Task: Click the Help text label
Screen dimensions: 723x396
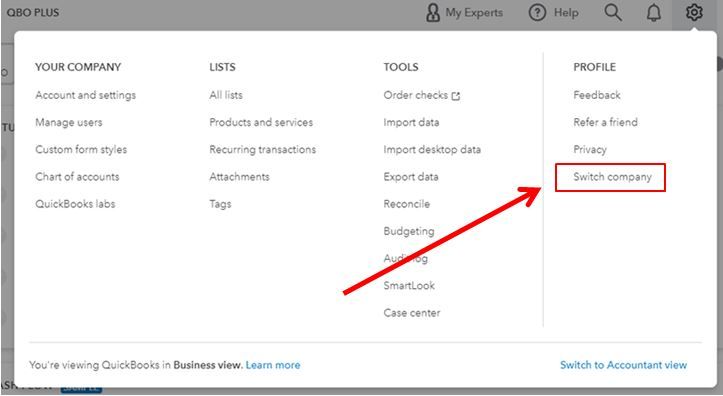Action: 566,13
